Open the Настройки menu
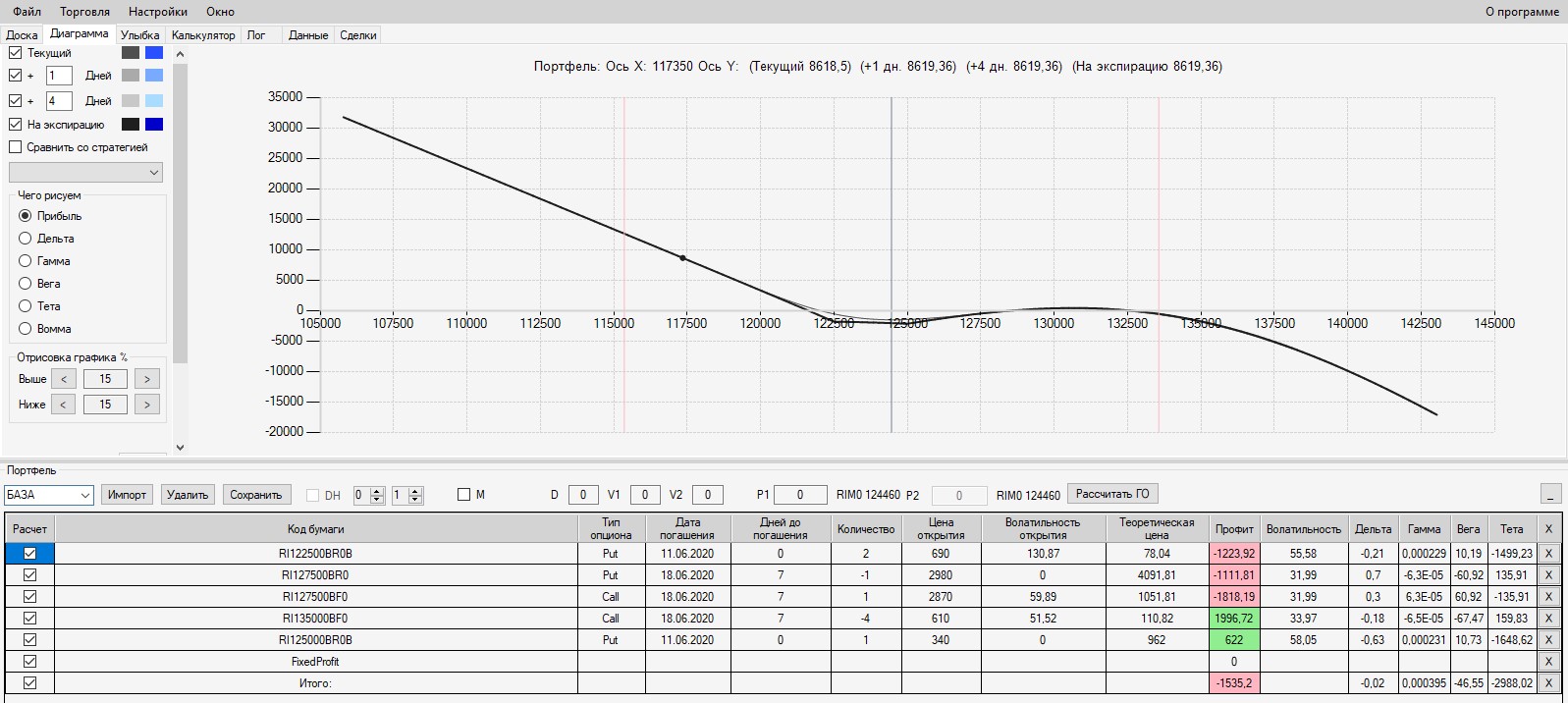 tap(158, 12)
